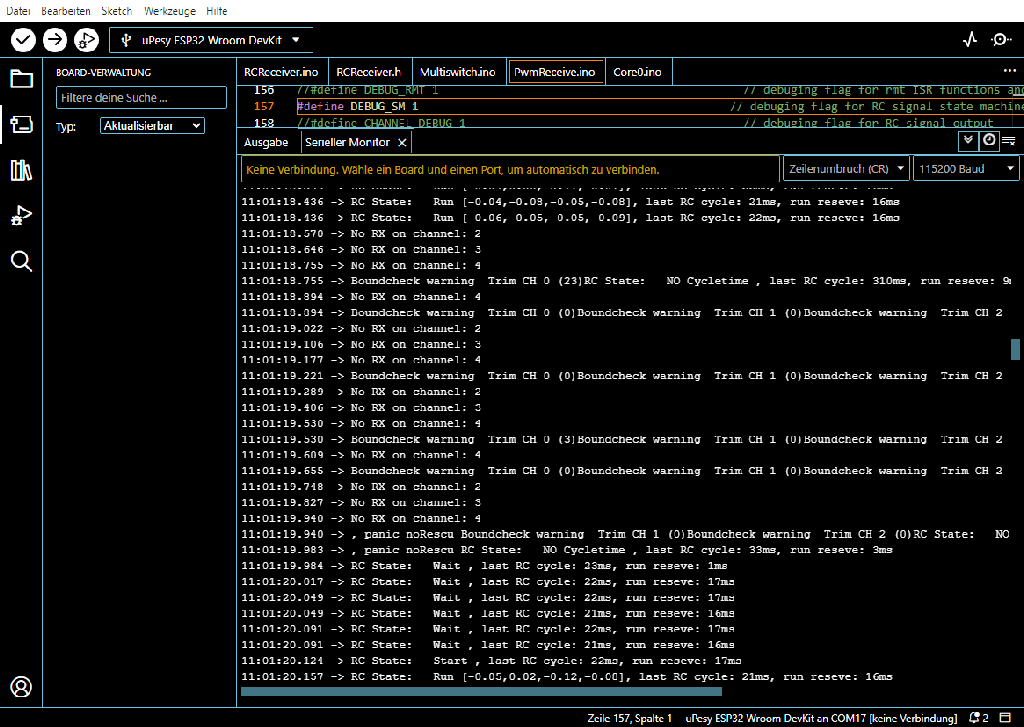Open the Werkzeuge menu
1024x727 pixels.
(x=169, y=11)
